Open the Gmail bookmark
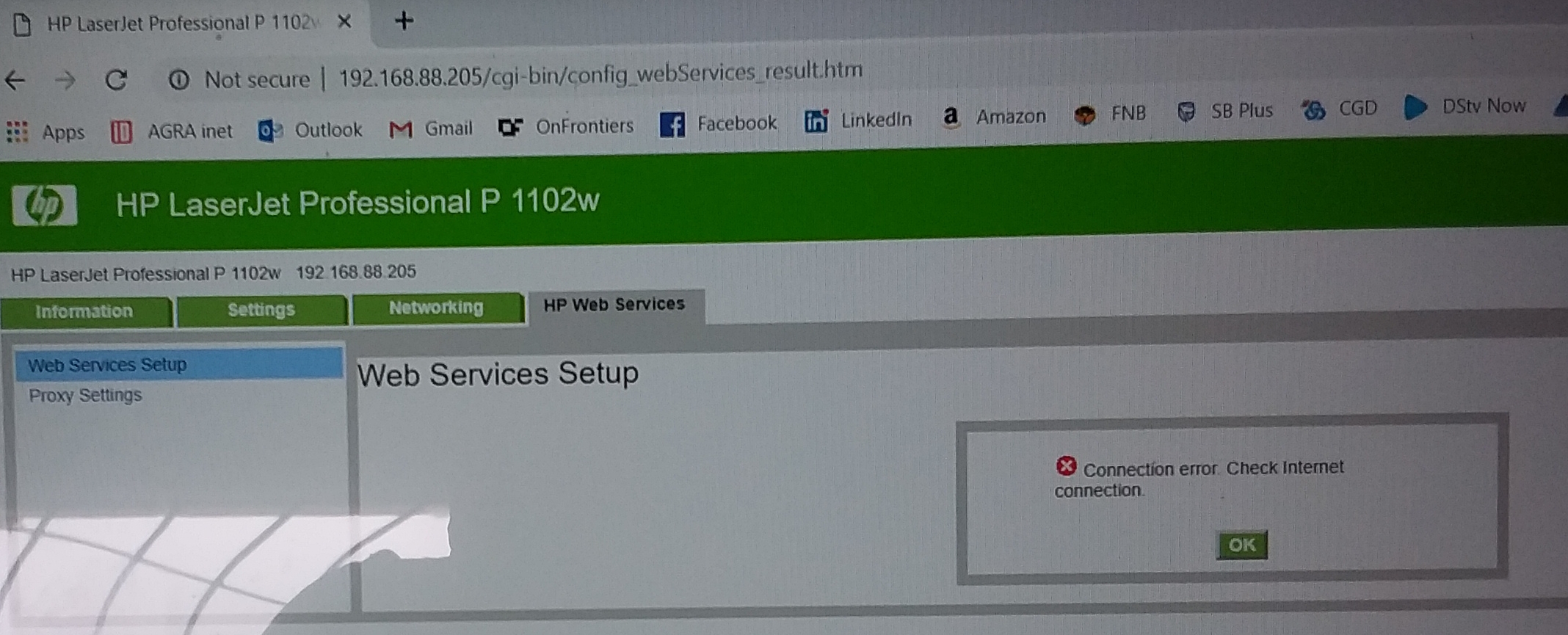This screenshot has width=1568, height=635. pyautogui.click(x=431, y=128)
